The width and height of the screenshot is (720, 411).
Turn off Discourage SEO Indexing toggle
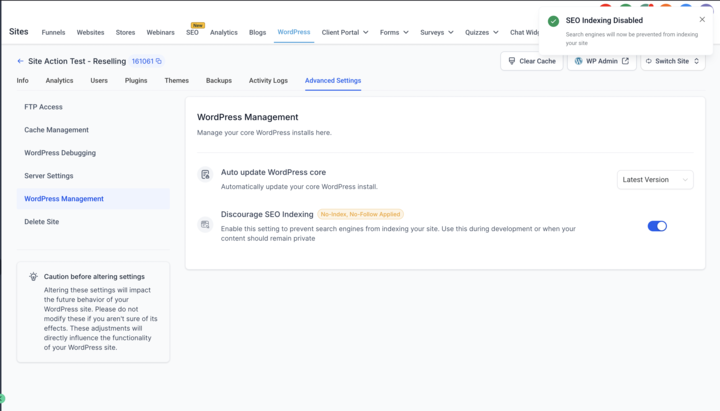[657, 226]
